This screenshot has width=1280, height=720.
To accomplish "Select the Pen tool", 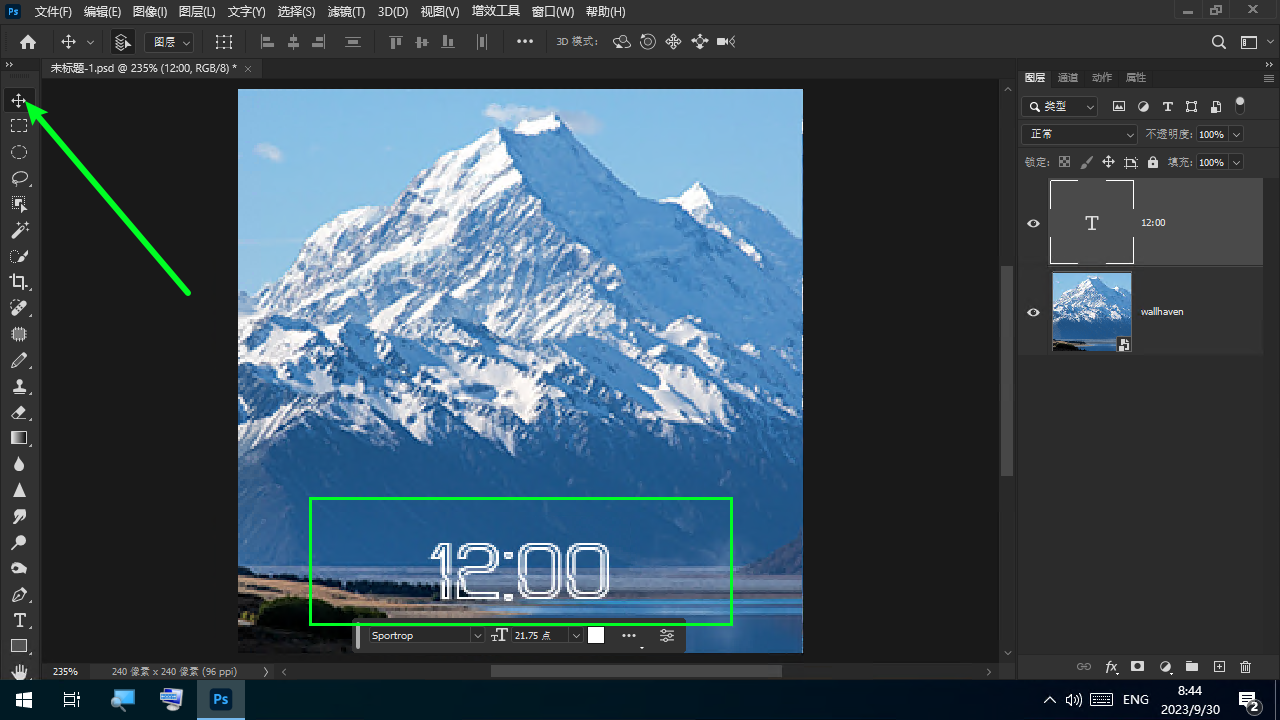I will [19, 594].
